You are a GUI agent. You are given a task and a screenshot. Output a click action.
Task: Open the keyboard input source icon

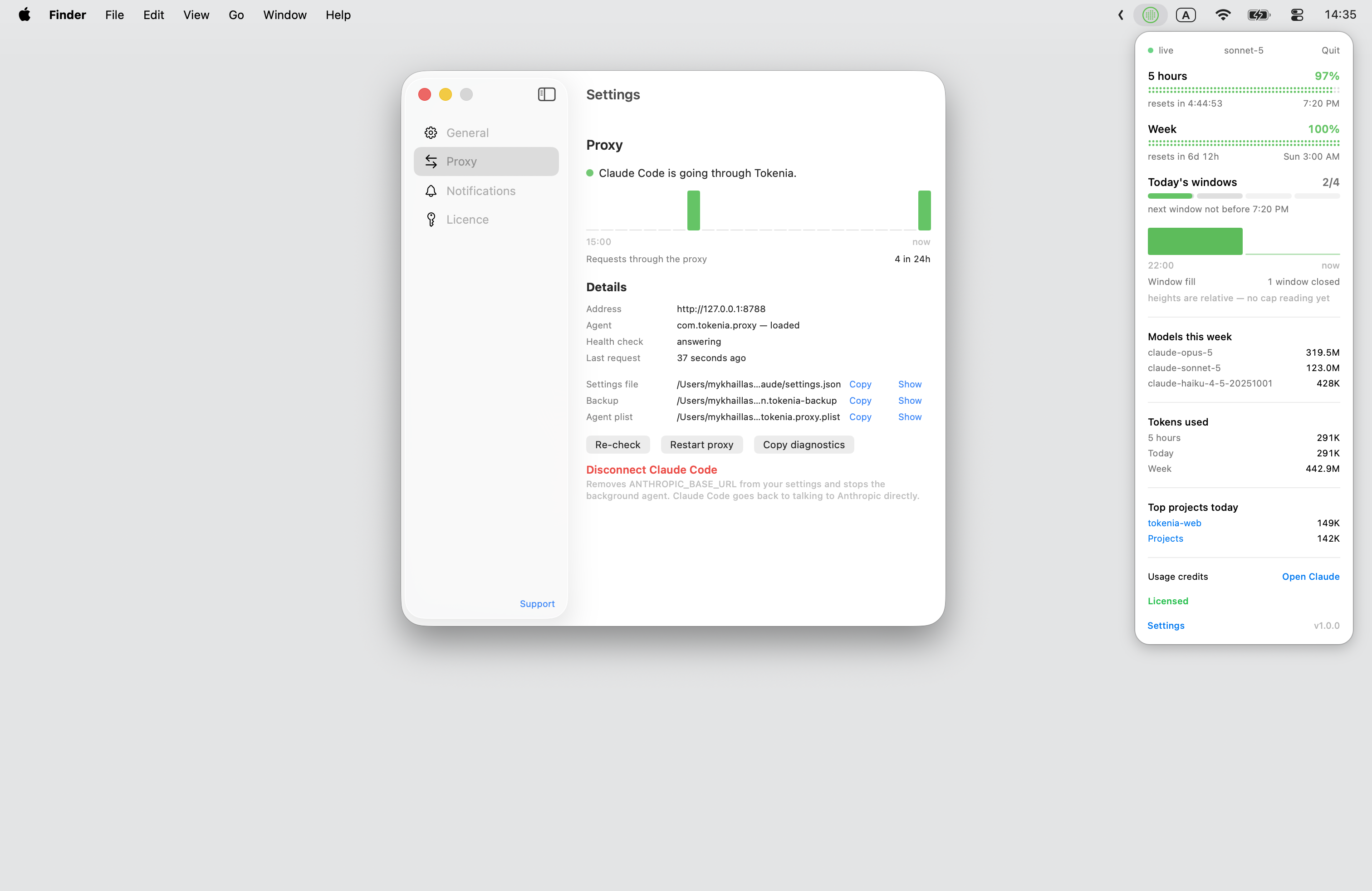point(1185,15)
